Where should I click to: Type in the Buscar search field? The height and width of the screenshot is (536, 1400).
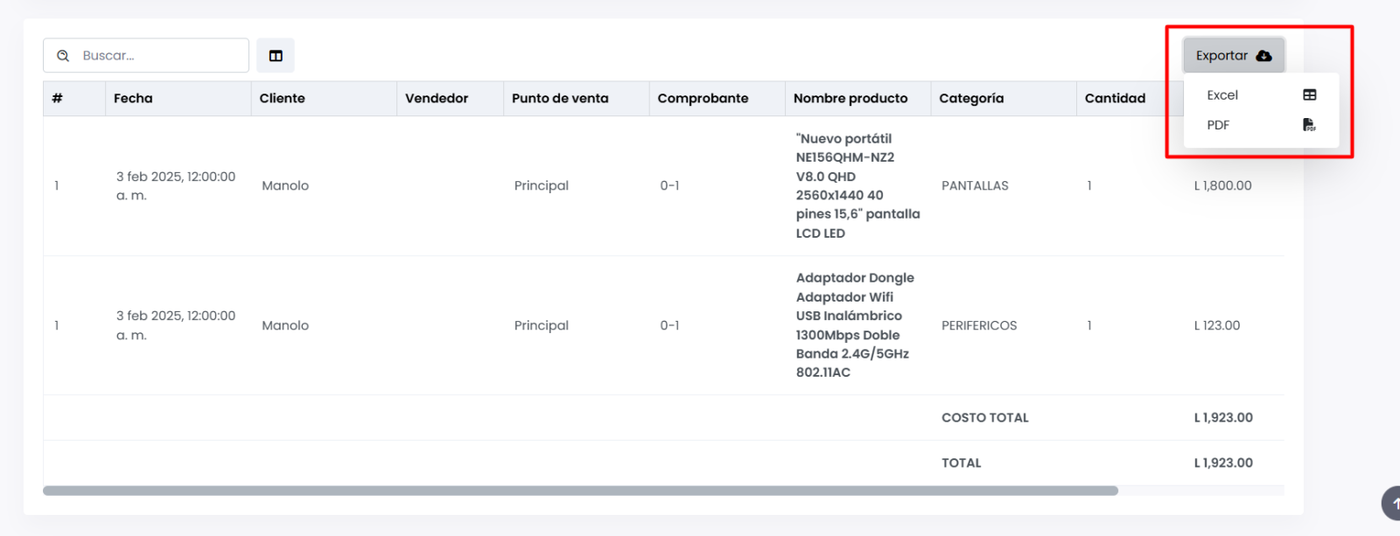pyautogui.click(x=160, y=56)
